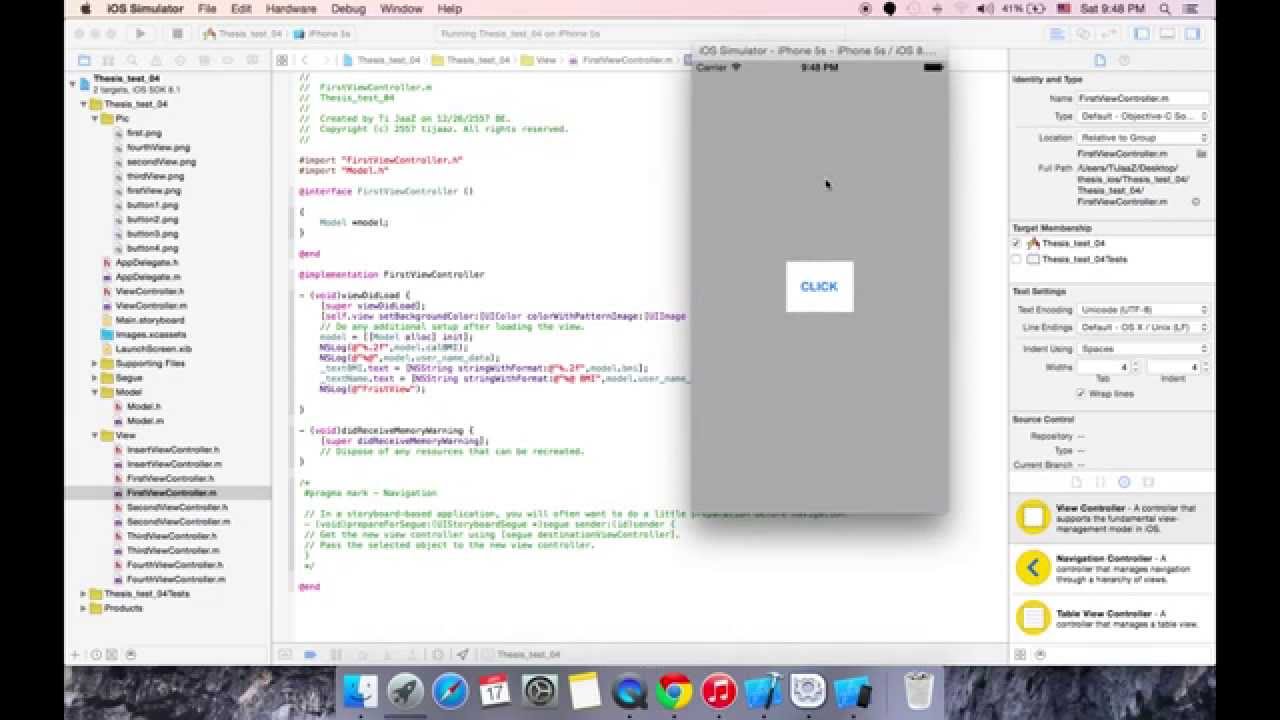Click the simulate location arrow in debug bar
The width and height of the screenshot is (1280, 720).
point(462,655)
